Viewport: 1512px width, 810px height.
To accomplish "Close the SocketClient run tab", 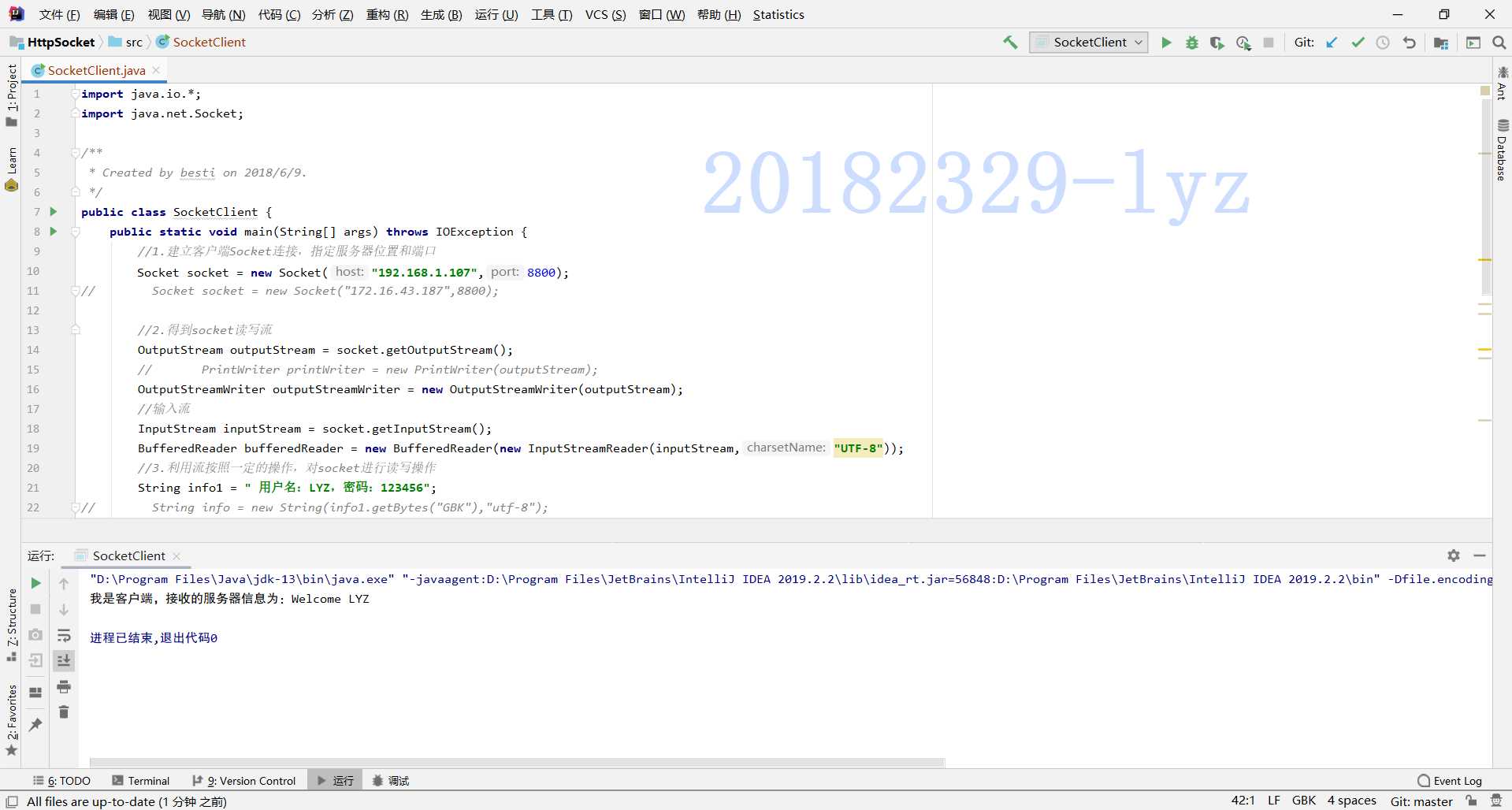I will coord(176,555).
